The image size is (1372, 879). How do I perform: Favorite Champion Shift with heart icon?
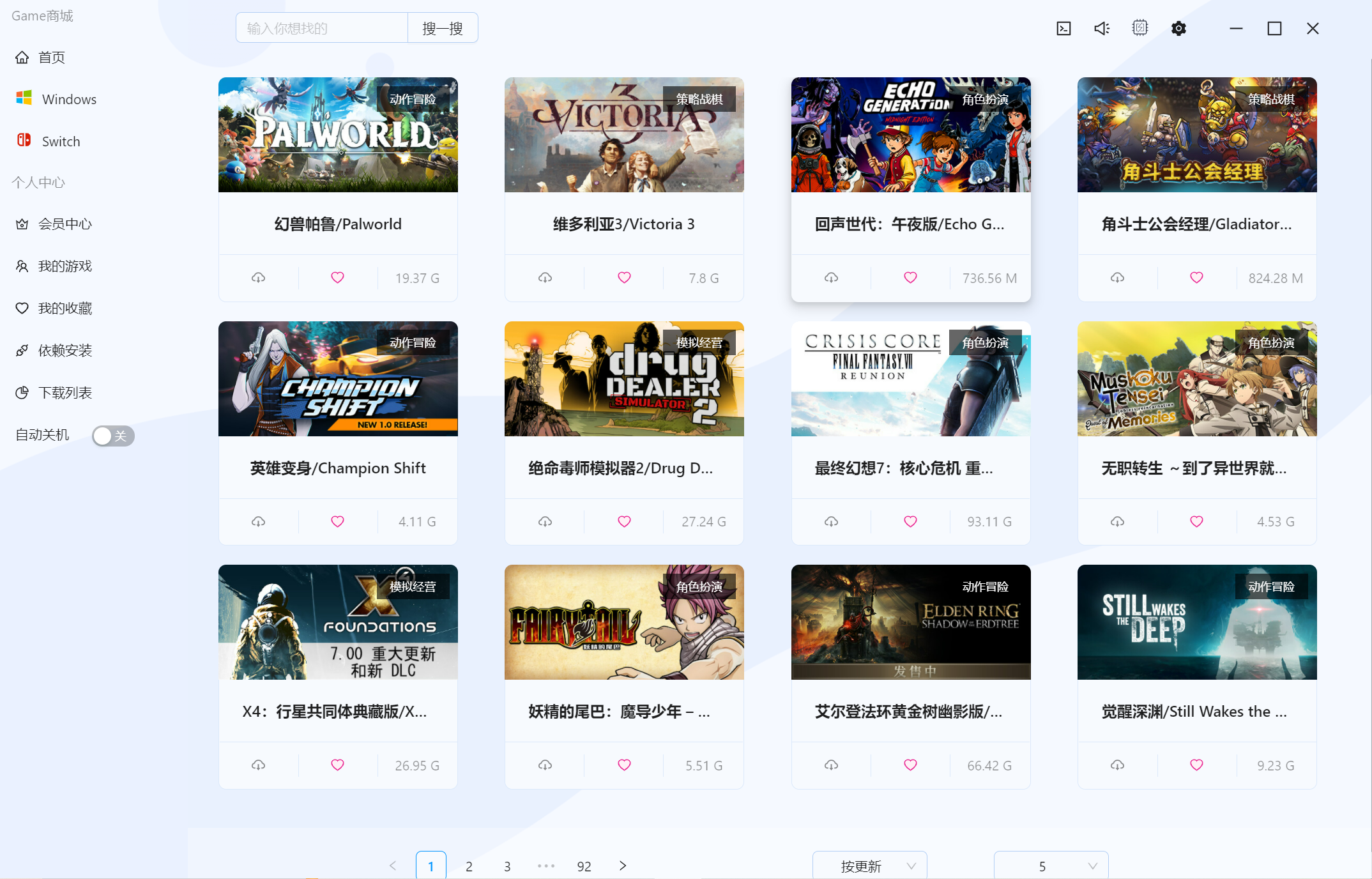[x=337, y=522]
